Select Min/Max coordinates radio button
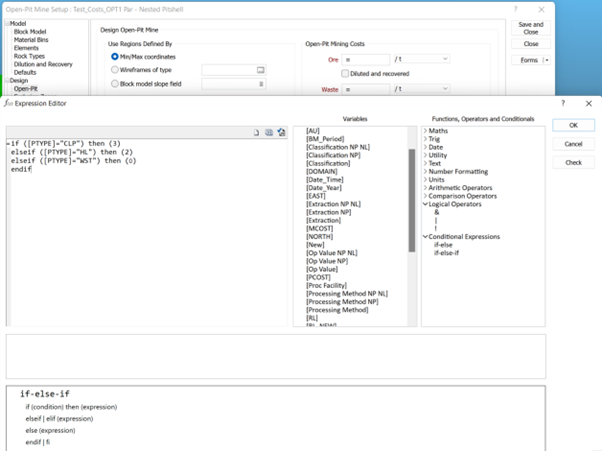Image resolution: width=602 pixels, height=451 pixels. [x=115, y=57]
